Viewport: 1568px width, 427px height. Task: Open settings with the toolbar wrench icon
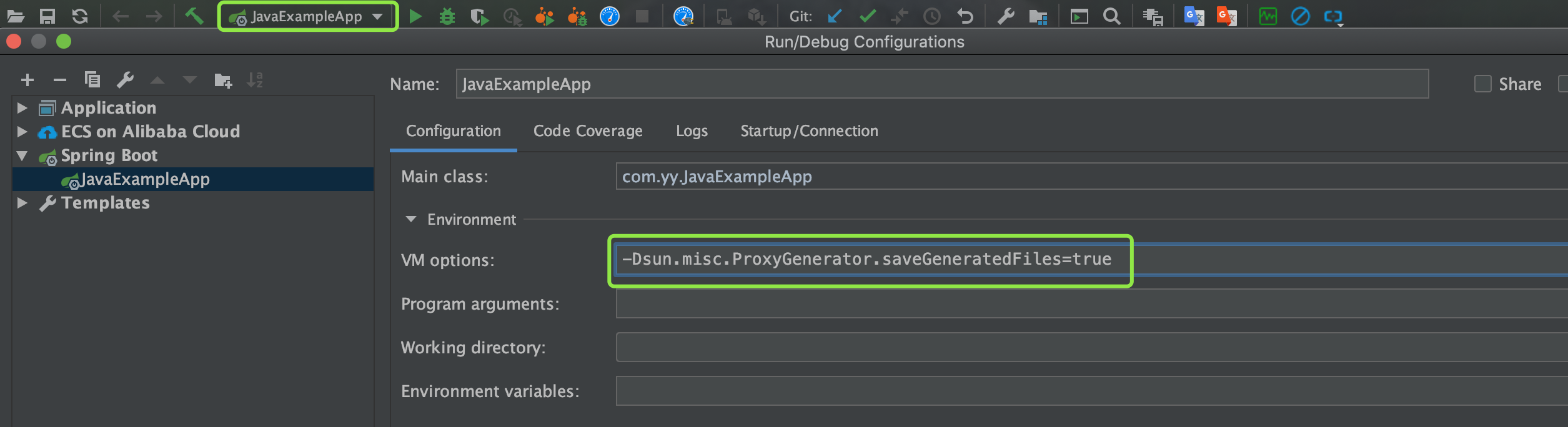pyautogui.click(x=1006, y=16)
